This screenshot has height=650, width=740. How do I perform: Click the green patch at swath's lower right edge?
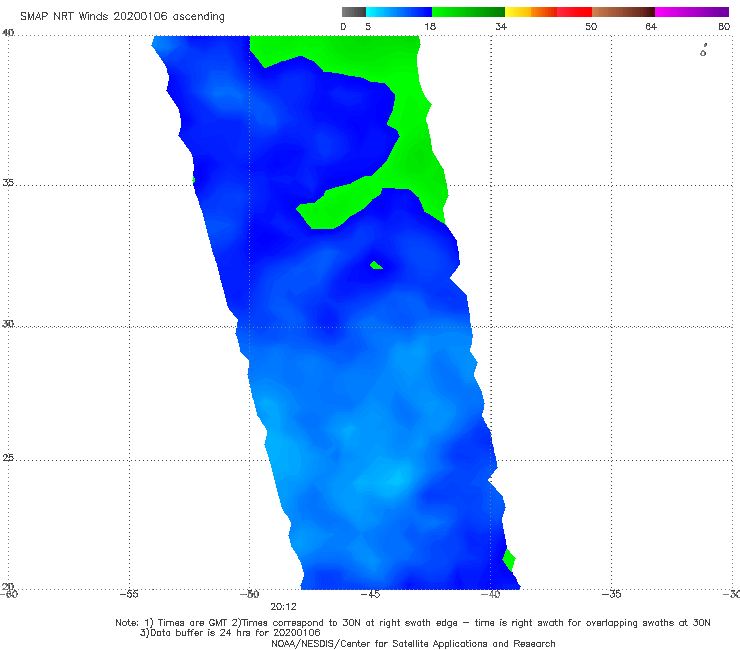[509, 560]
